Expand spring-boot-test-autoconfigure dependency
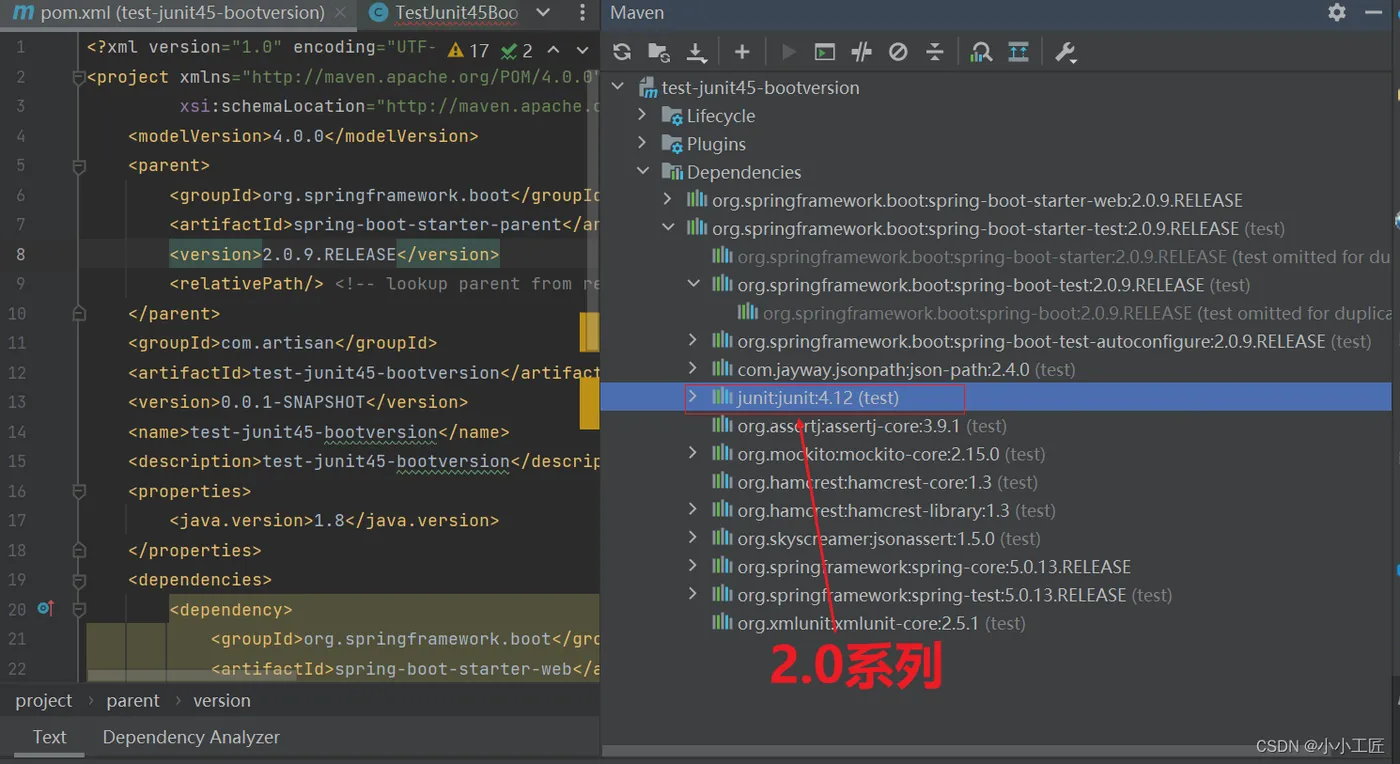The width and height of the screenshot is (1400, 764). coord(693,341)
